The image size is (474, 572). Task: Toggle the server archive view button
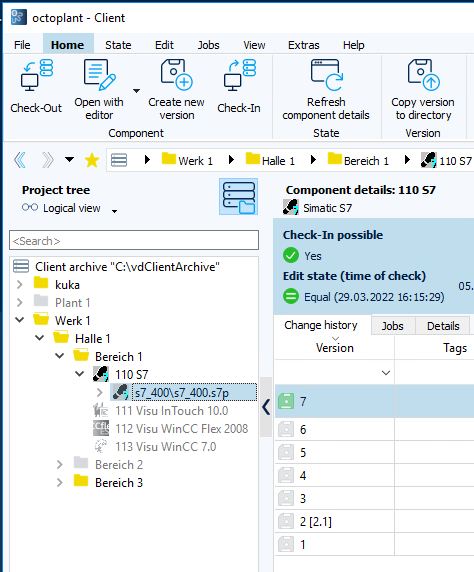pos(239,197)
